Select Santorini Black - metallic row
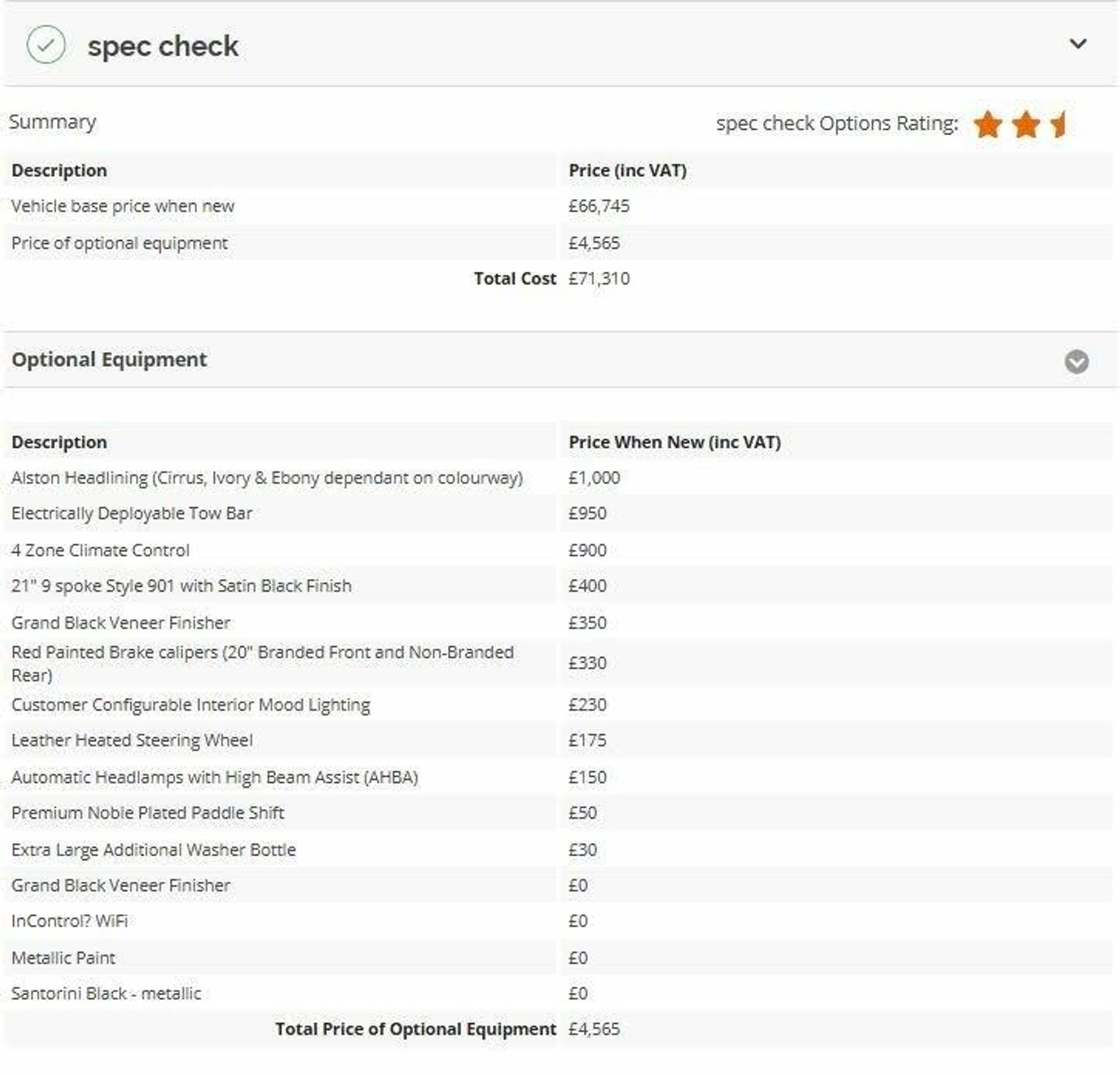The width and height of the screenshot is (1120, 1076). coord(558,993)
